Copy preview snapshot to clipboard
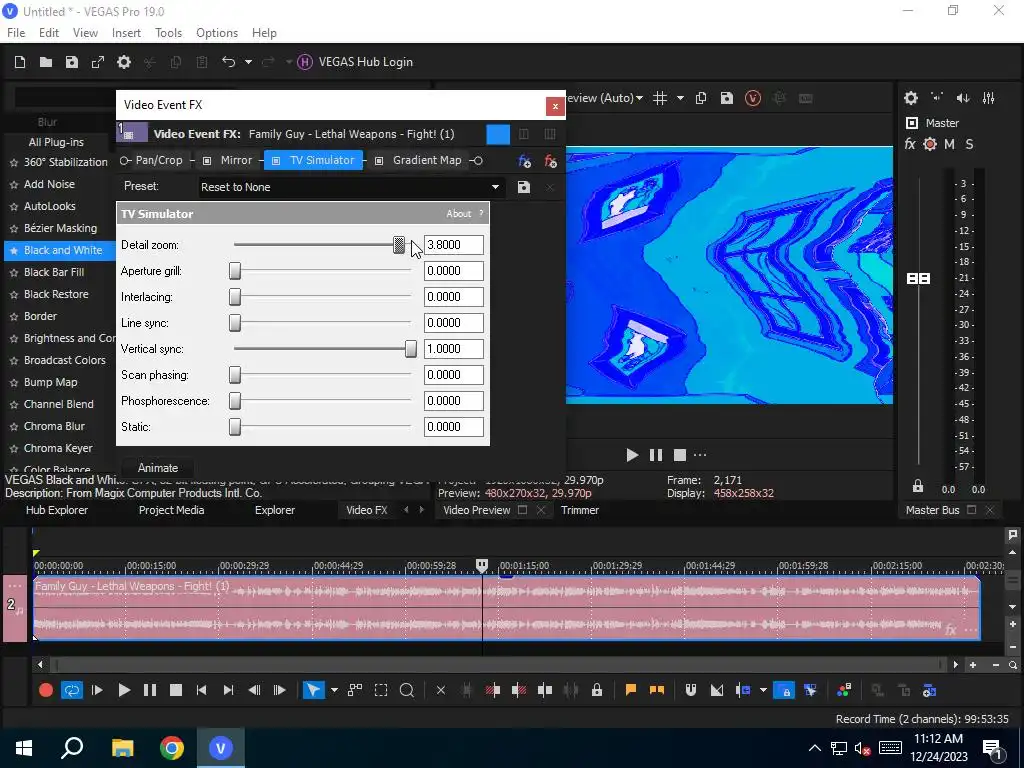 click(701, 98)
